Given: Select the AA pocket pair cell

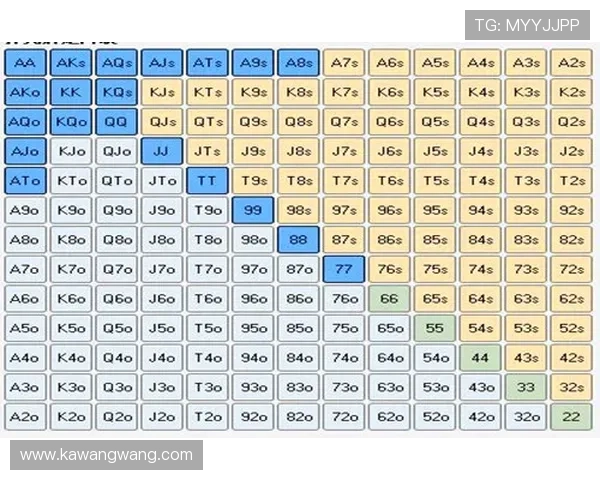Looking at the screenshot, I should coord(24,63).
